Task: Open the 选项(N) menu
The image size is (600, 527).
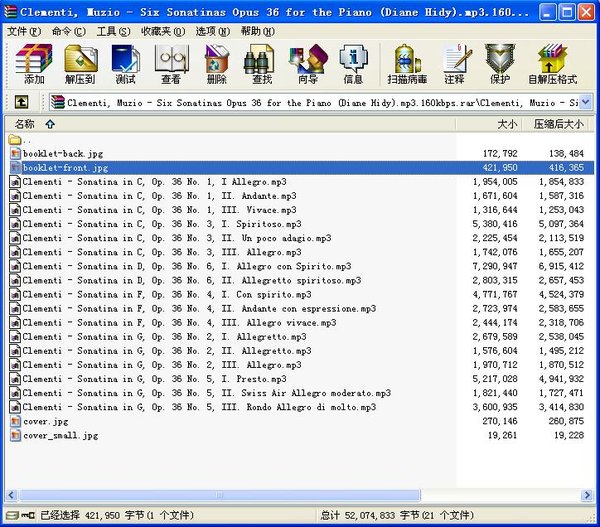Action: [x=213, y=31]
